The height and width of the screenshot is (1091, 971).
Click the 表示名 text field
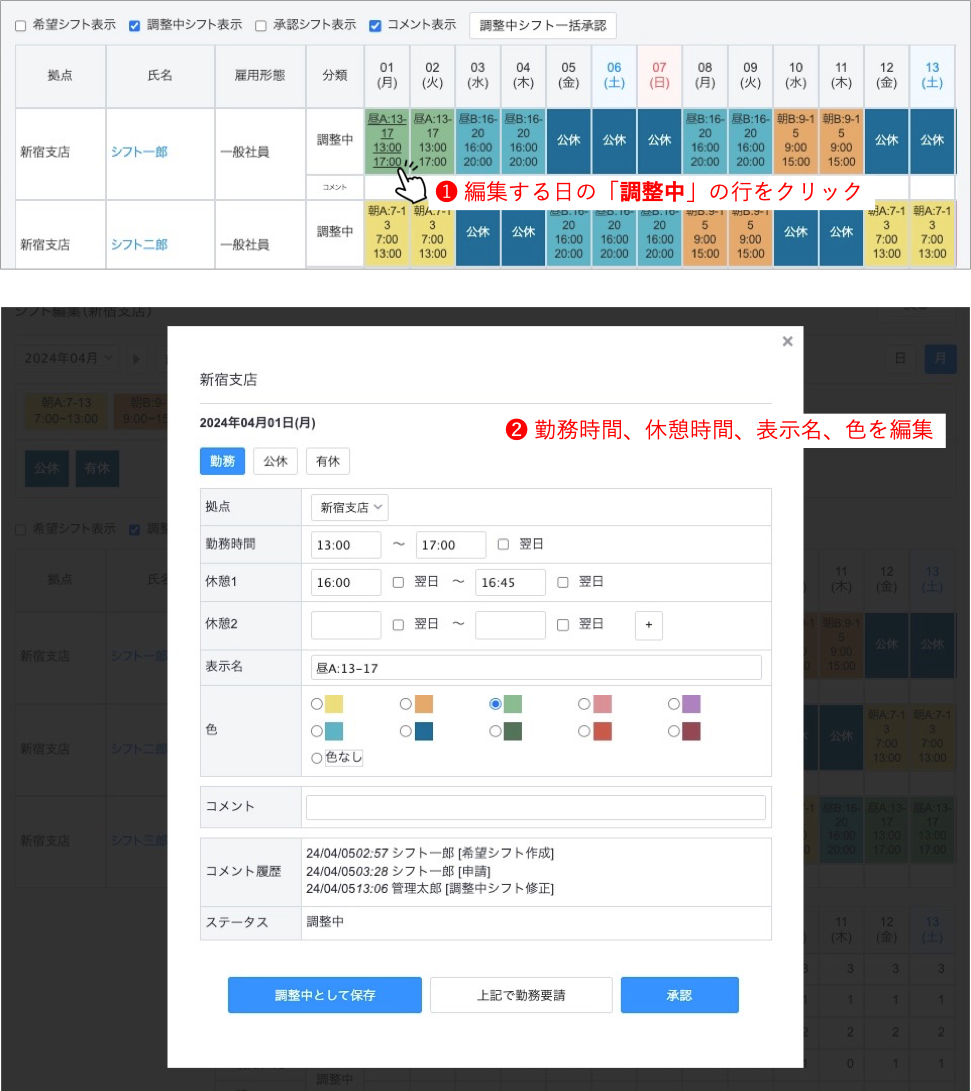coord(536,668)
